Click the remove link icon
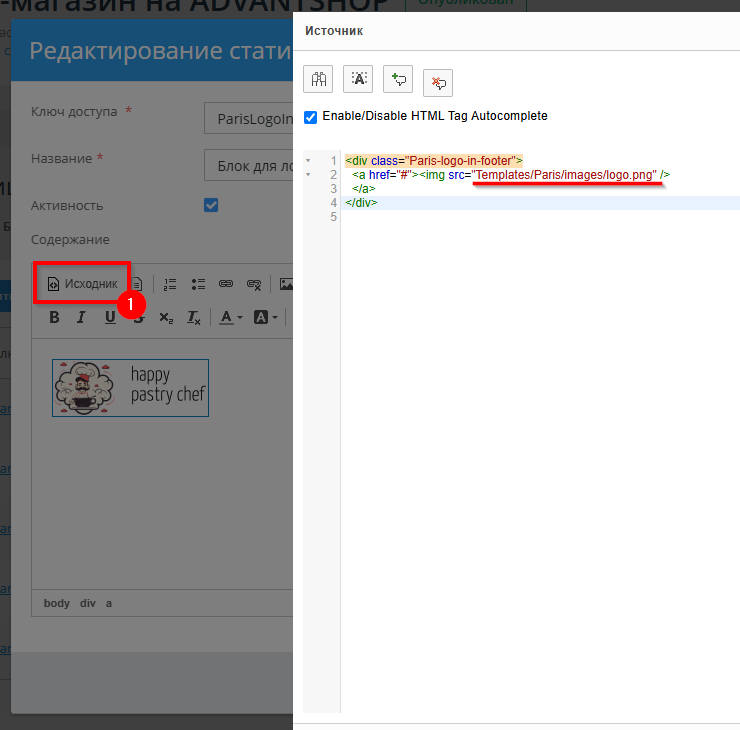This screenshot has height=730, width=740. [254, 284]
